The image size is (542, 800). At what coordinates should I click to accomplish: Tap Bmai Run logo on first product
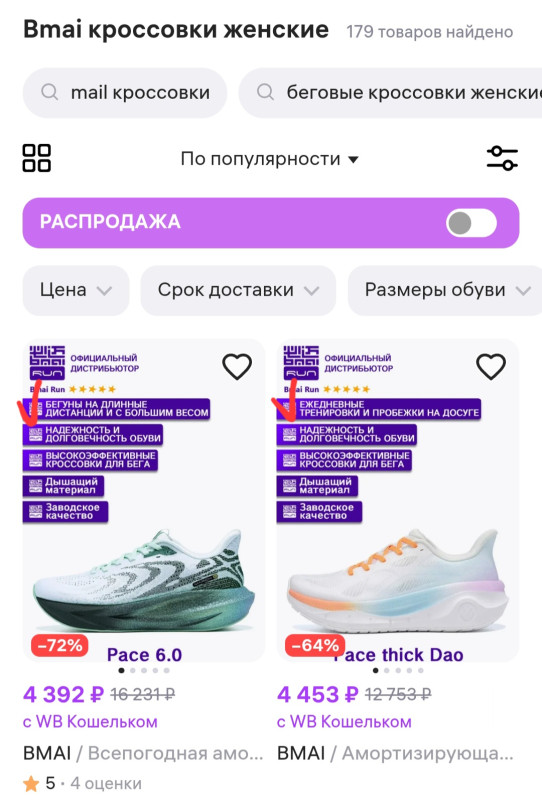coord(47,363)
